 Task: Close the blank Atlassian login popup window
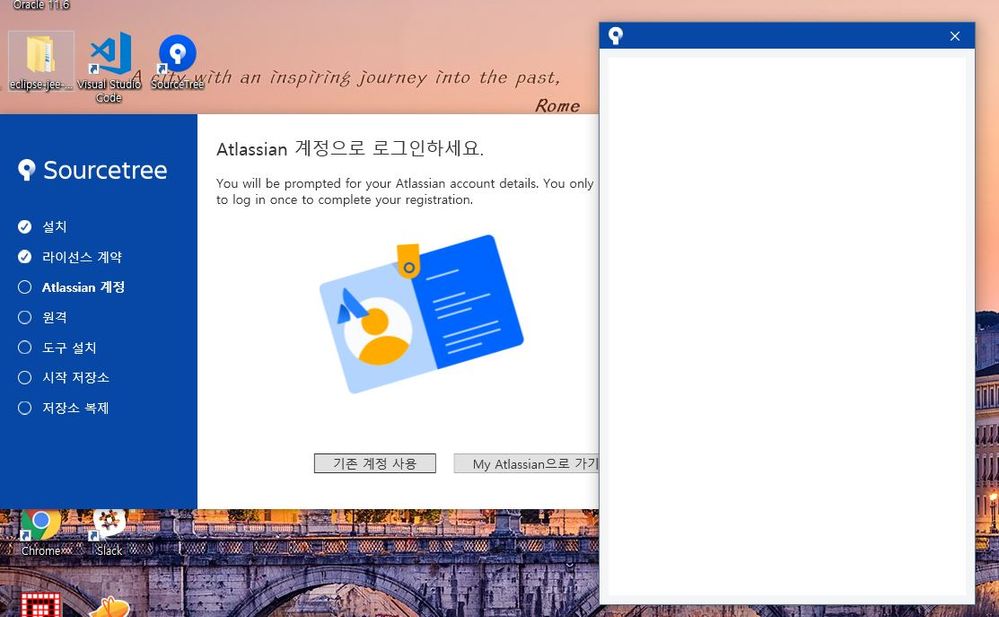click(x=954, y=36)
